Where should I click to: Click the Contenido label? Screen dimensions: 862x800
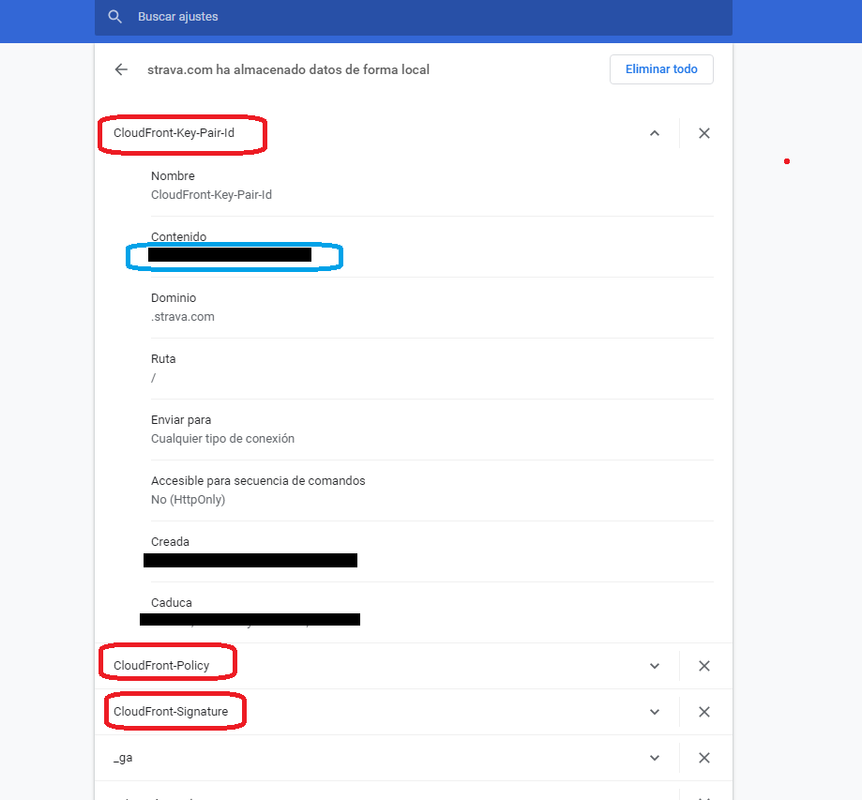click(x=179, y=237)
